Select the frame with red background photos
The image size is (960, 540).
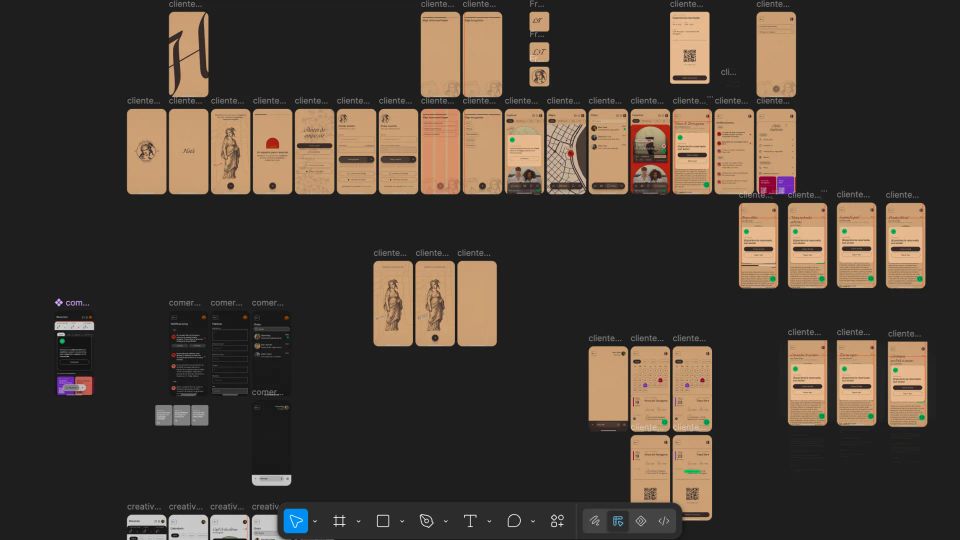pos(650,152)
